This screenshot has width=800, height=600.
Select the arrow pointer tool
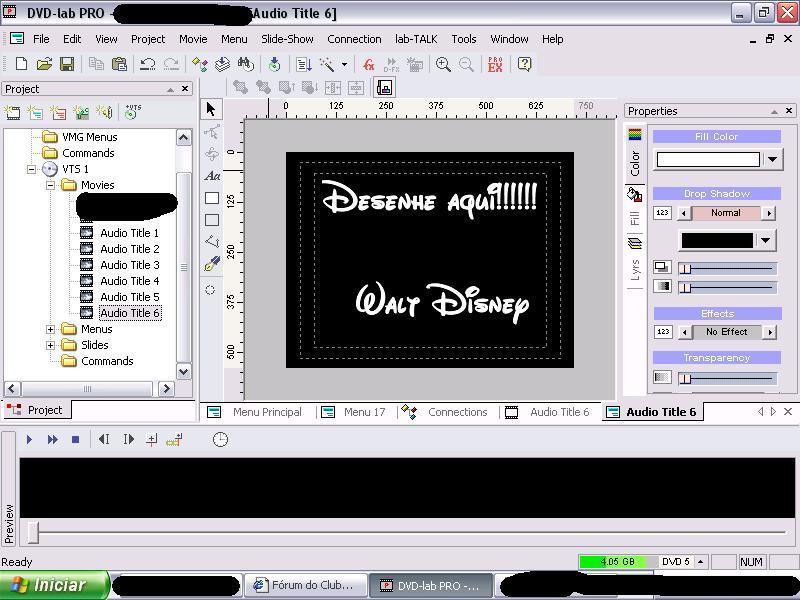click(x=211, y=109)
